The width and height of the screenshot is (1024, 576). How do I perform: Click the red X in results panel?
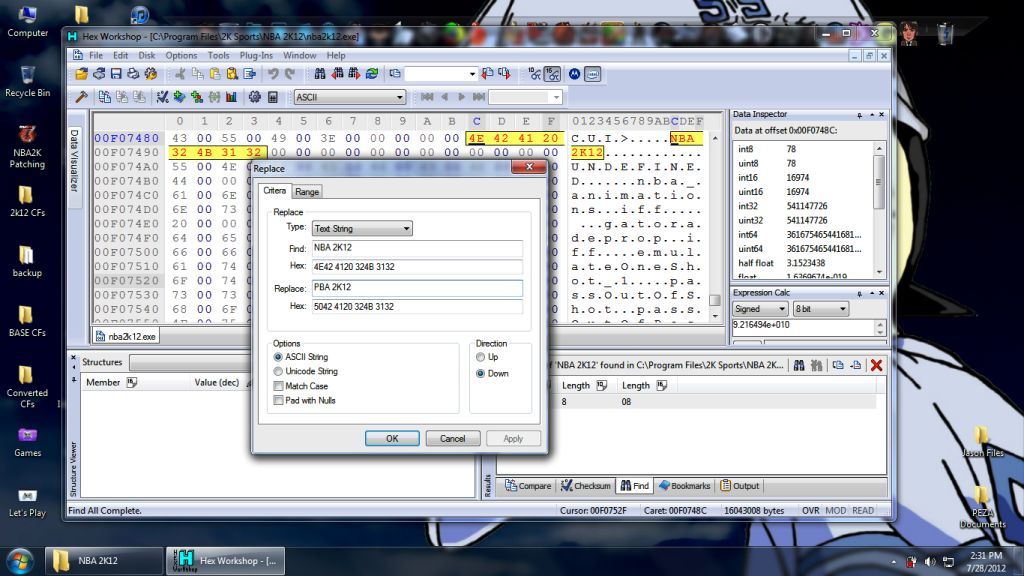876,365
